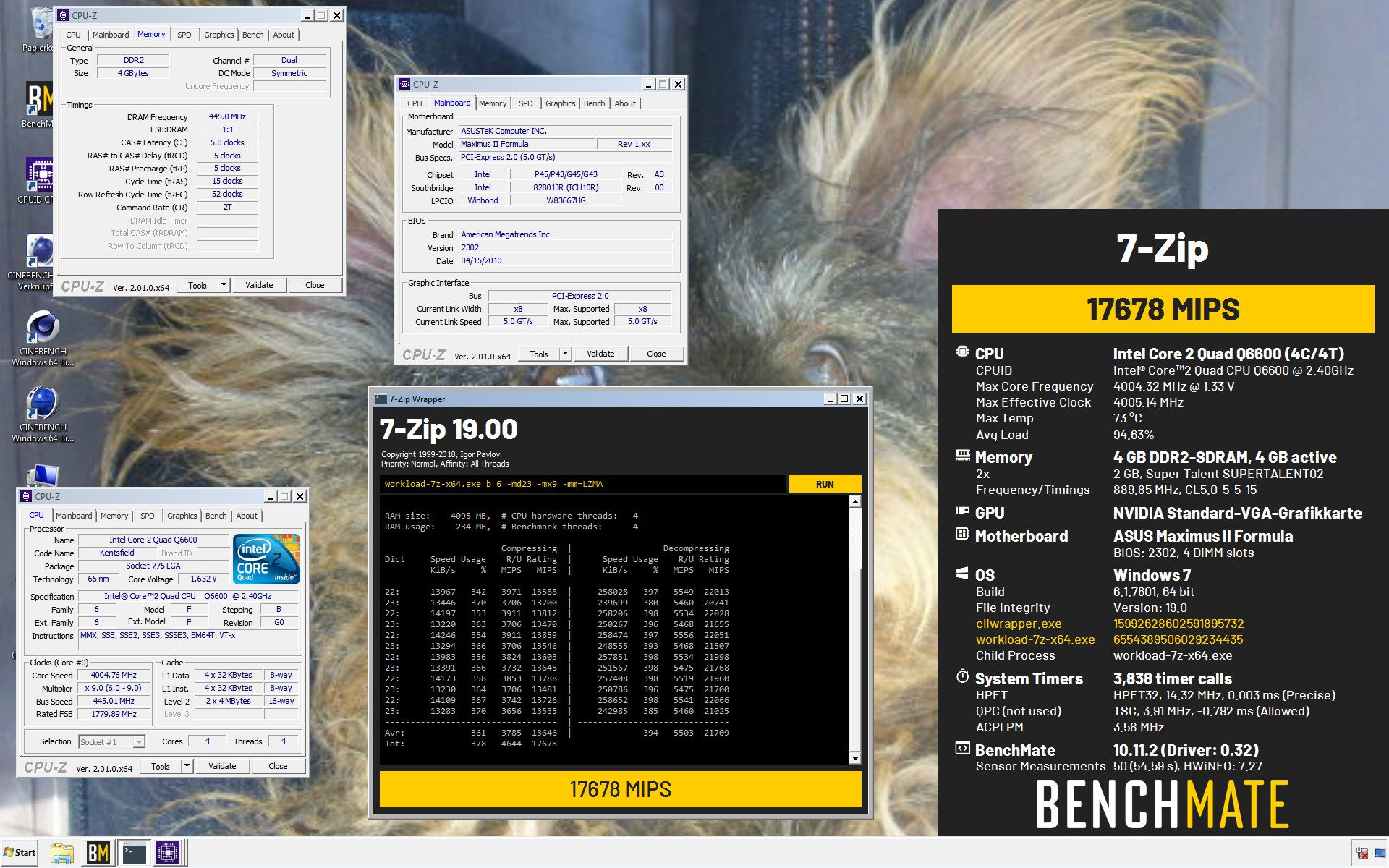Open the file explorer taskbar icon
Image resolution: width=1389 pixels, height=868 pixels.
pos(62,853)
